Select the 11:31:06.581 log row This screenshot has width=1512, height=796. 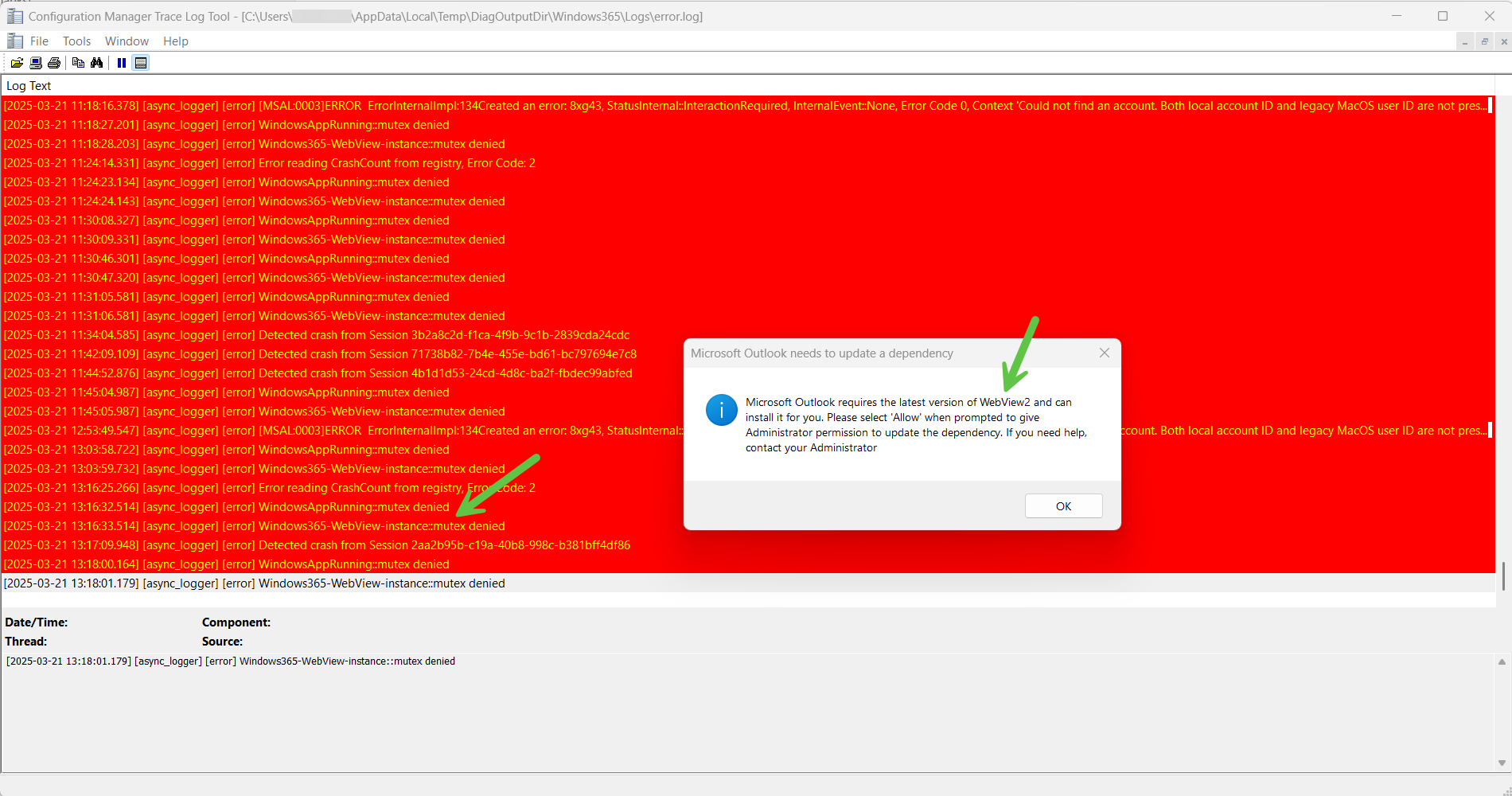coord(748,316)
